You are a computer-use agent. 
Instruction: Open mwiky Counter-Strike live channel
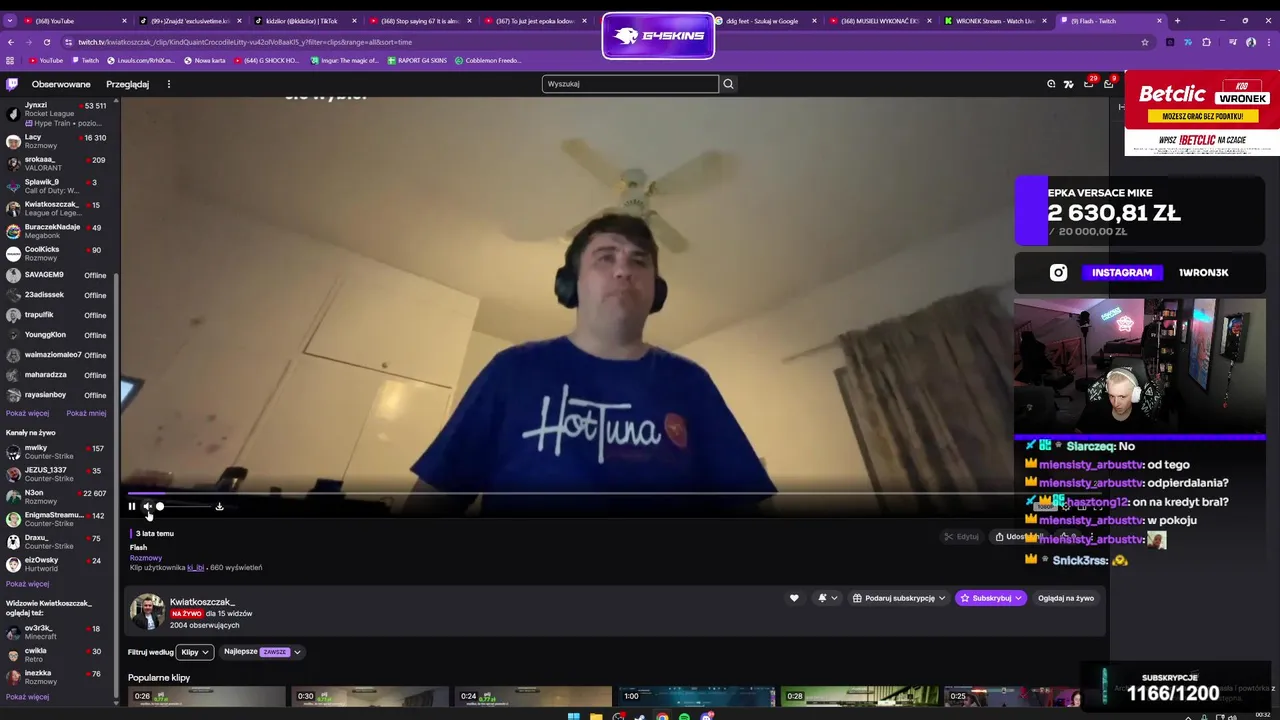[x=58, y=452]
